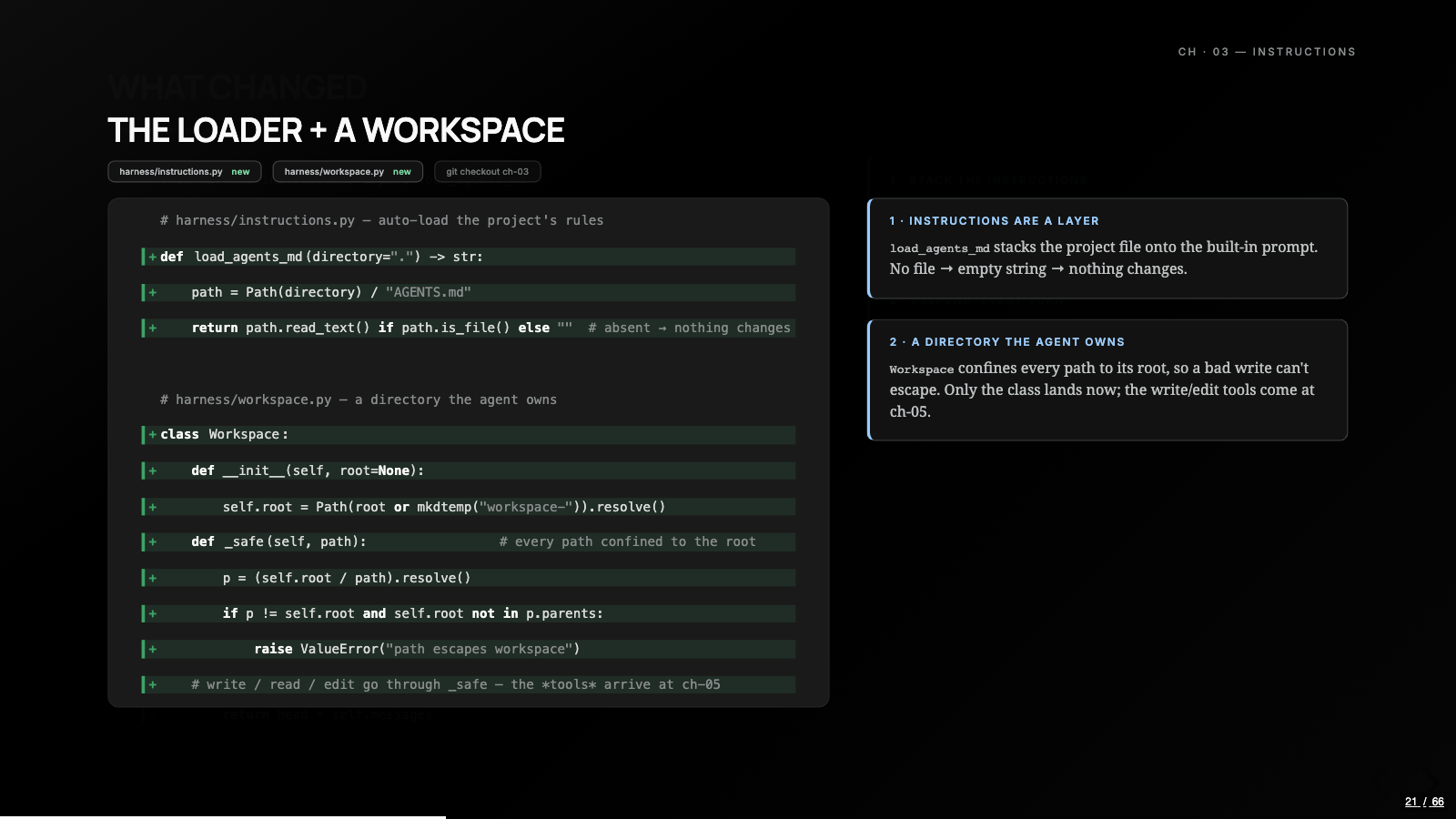Click the '# absent → nothing changes' comment

tap(689, 328)
